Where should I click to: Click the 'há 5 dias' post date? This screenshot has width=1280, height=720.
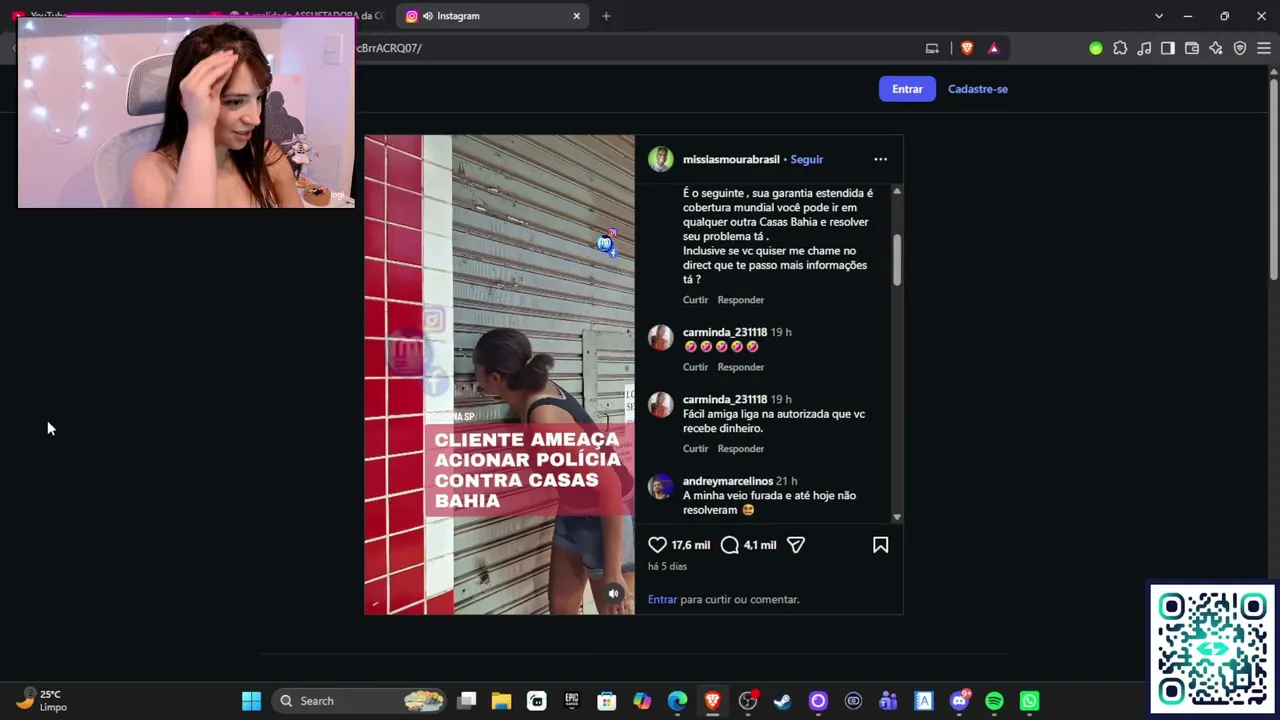[x=667, y=566]
